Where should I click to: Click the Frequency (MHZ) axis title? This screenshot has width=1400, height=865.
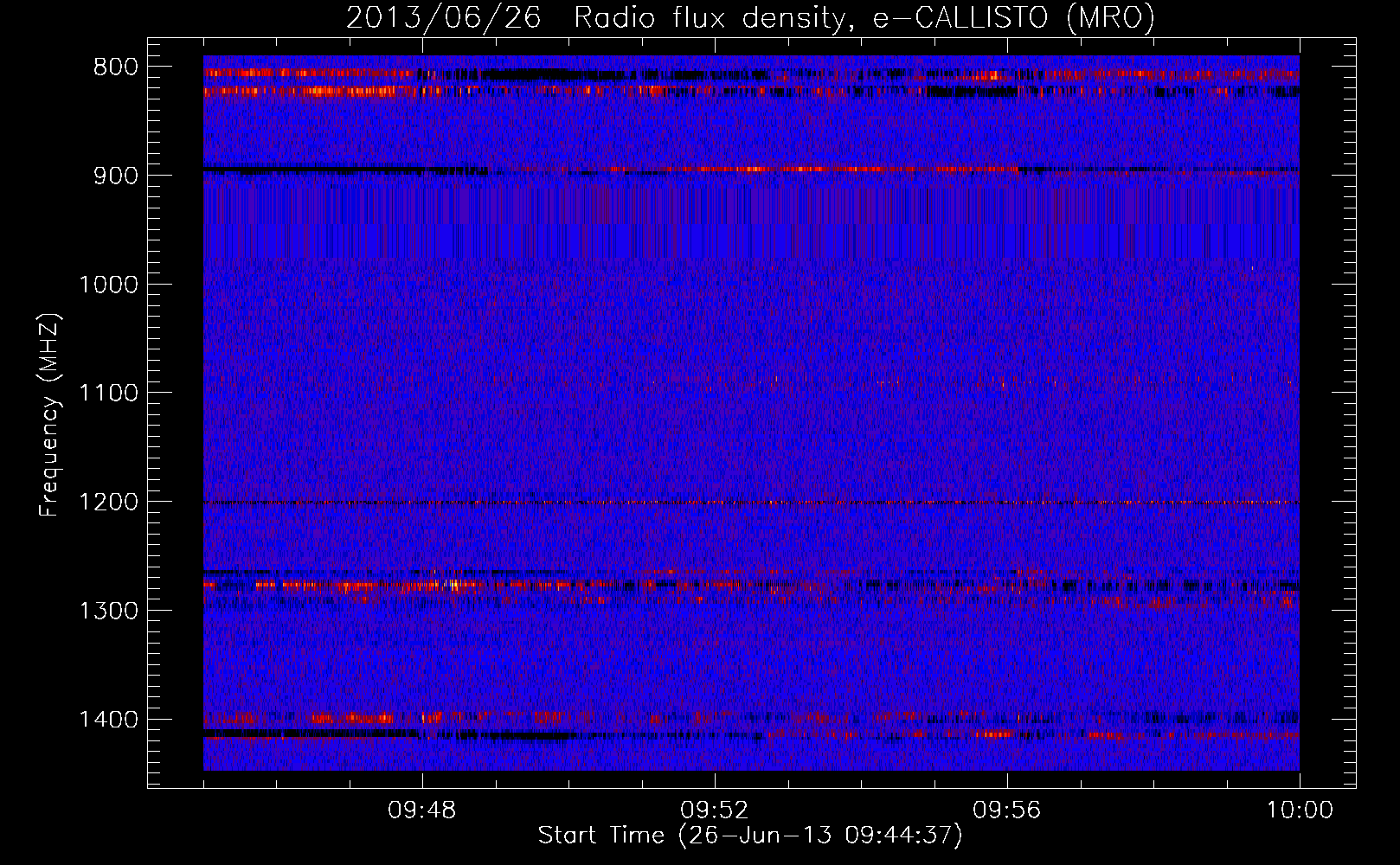point(50,414)
